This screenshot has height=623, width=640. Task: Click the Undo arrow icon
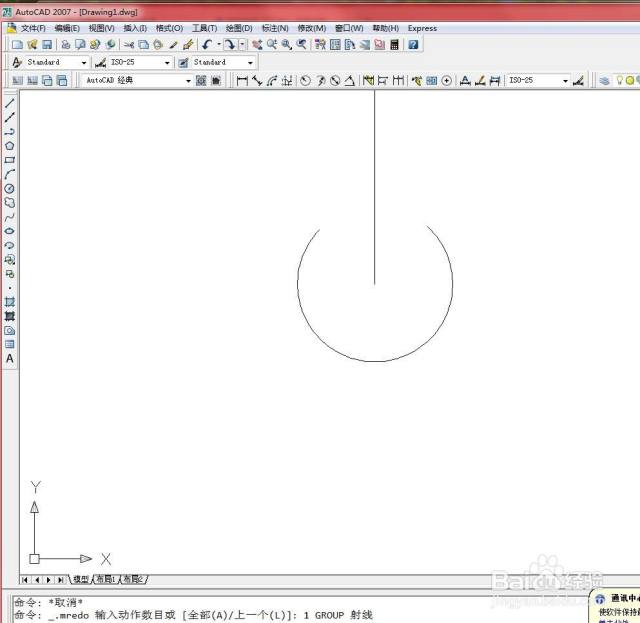tap(207, 44)
